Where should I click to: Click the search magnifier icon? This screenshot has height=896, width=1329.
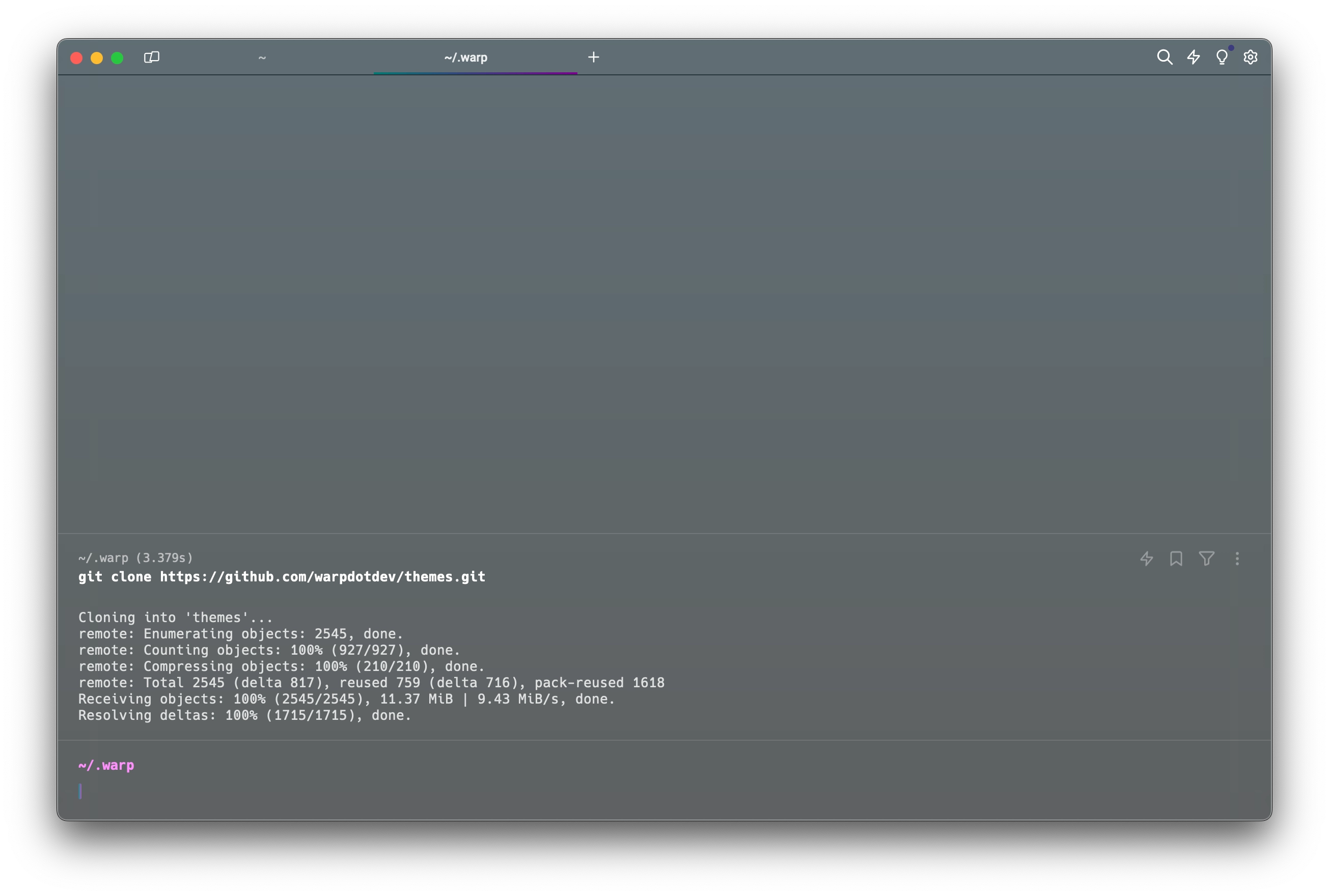click(x=1165, y=57)
